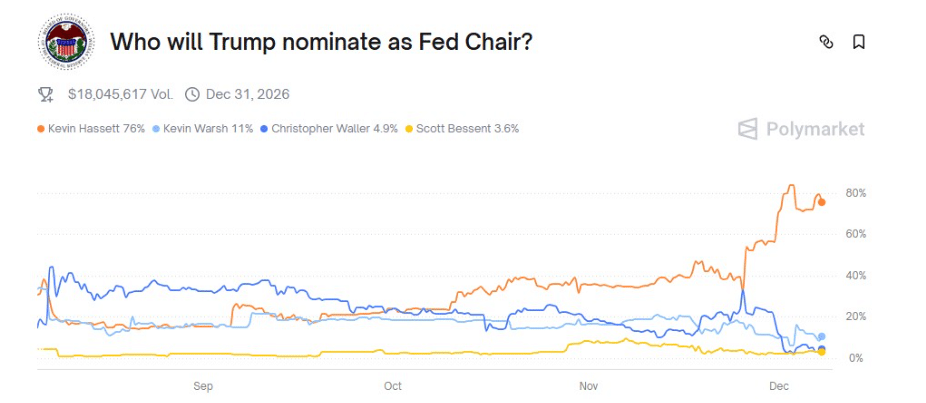Click the Dec 31, 2026 end date

pos(248,94)
